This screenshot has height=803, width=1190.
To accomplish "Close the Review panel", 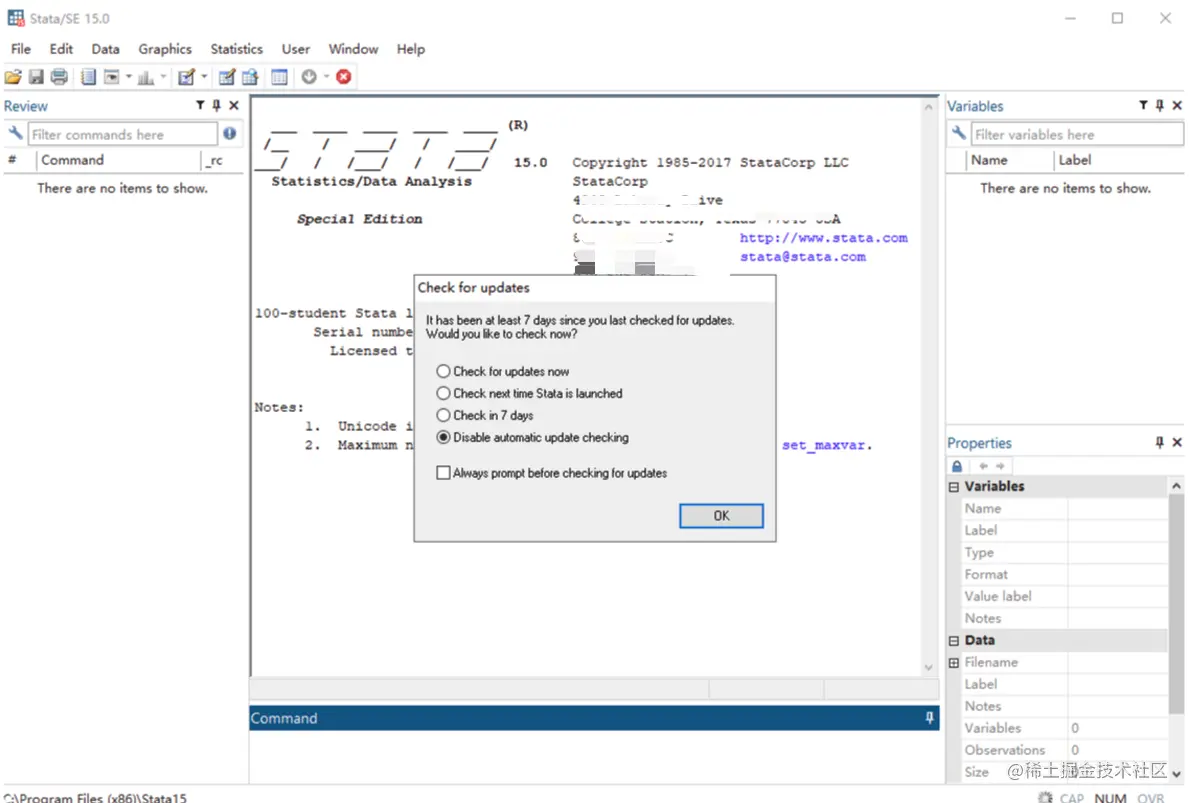I will click(234, 105).
